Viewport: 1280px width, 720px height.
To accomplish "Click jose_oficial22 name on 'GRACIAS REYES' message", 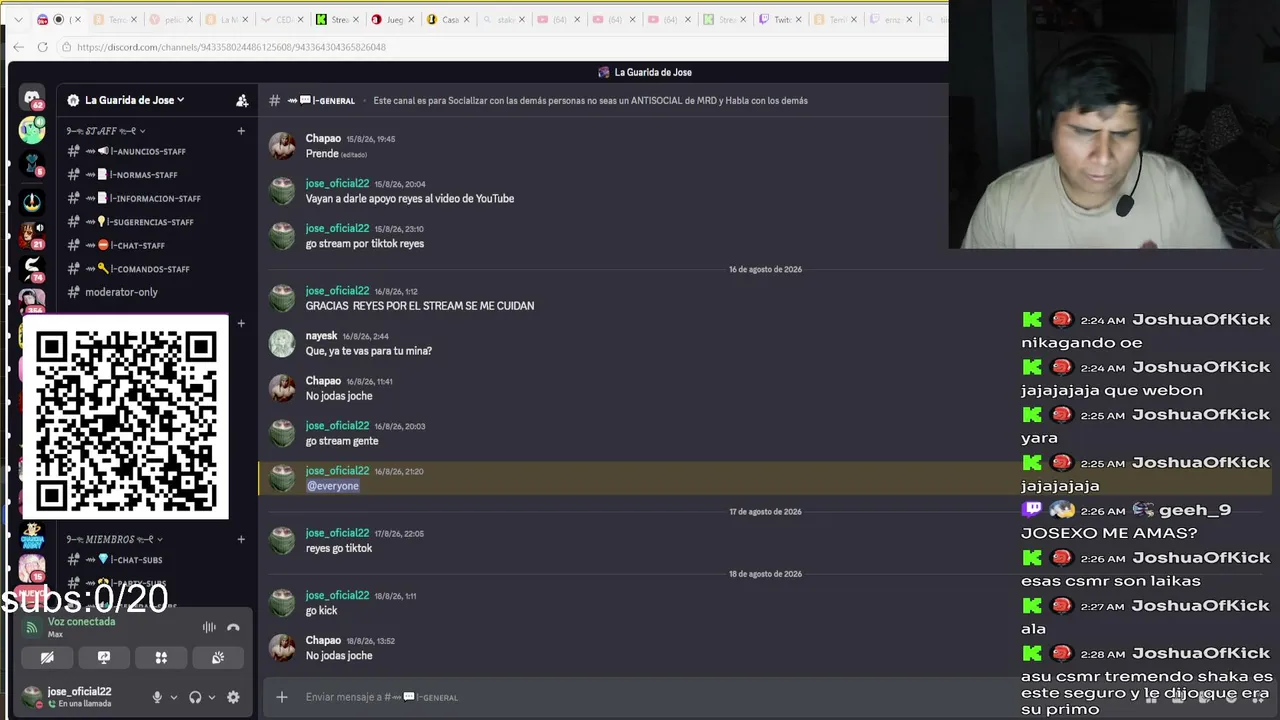I will click(337, 291).
